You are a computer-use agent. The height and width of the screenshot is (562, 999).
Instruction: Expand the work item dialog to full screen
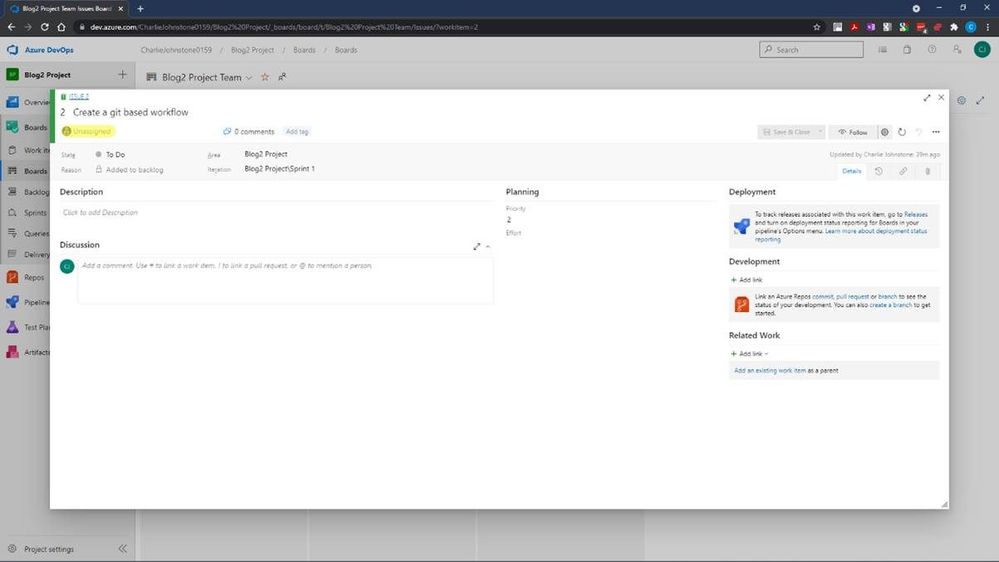click(926, 97)
